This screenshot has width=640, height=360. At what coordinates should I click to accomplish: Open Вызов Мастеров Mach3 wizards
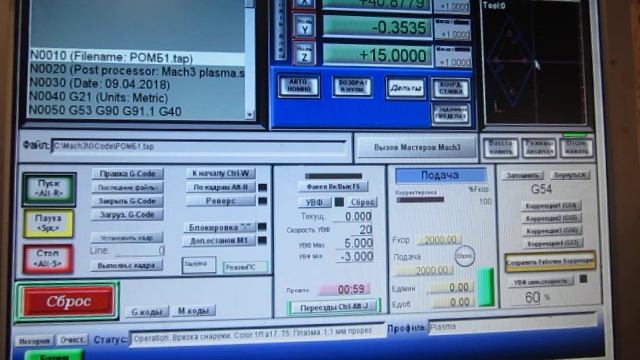pyautogui.click(x=417, y=148)
